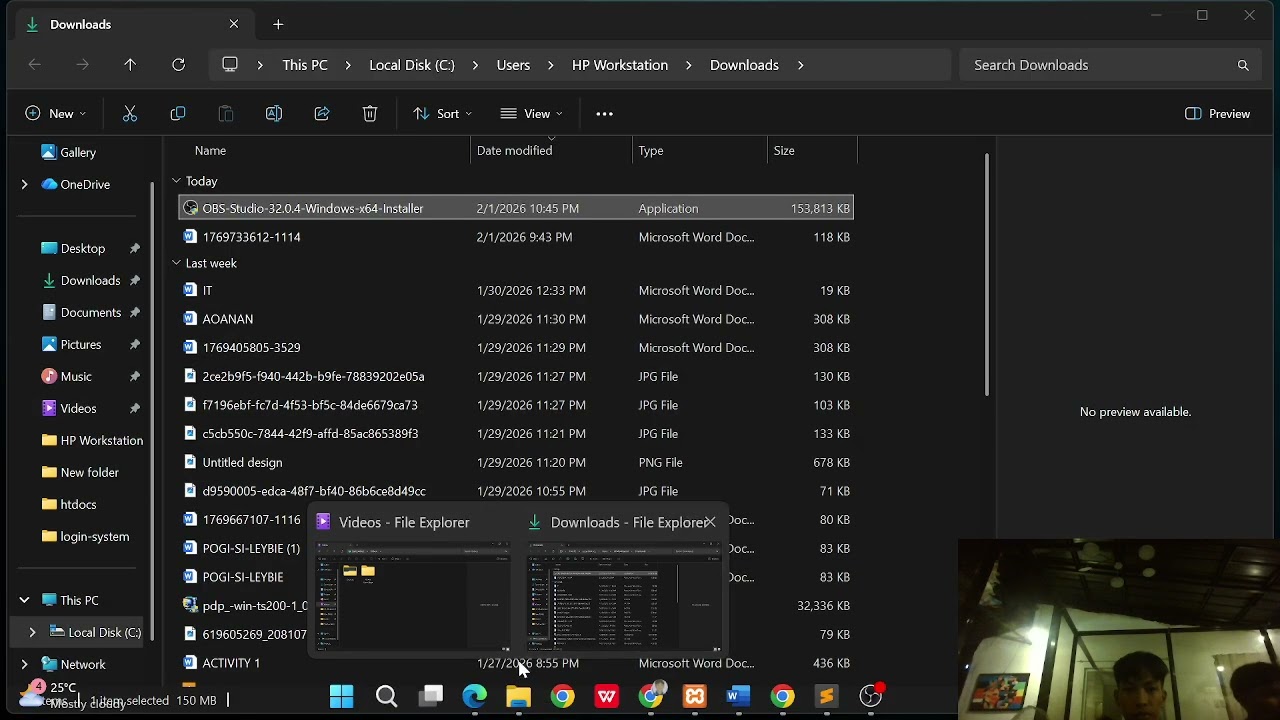This screenshot has width=1280, height=720.
Task: Click the Share icon in toolbar
Action: [x=322, y=114]
